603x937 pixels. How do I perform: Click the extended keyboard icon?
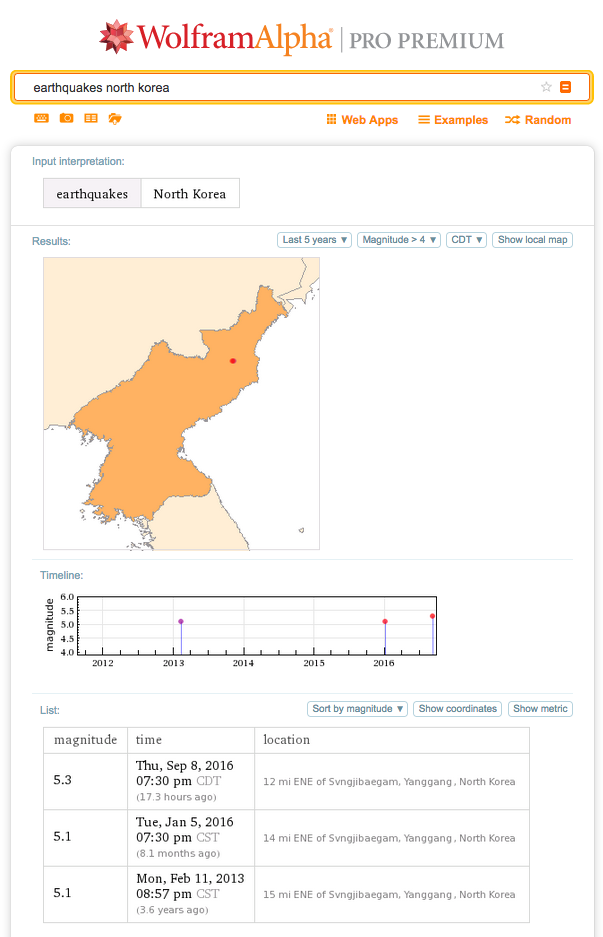pos(41,119)
